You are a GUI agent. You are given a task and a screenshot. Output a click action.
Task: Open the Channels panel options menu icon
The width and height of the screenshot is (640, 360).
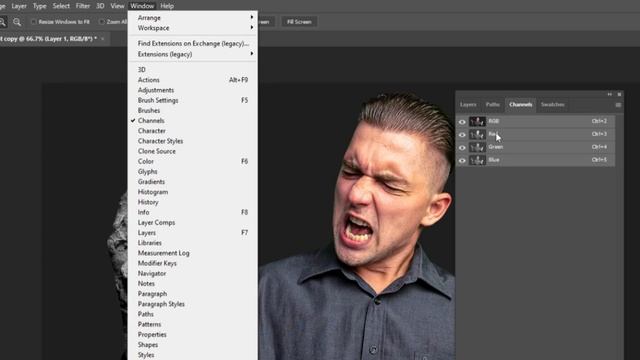pos(618,105)
